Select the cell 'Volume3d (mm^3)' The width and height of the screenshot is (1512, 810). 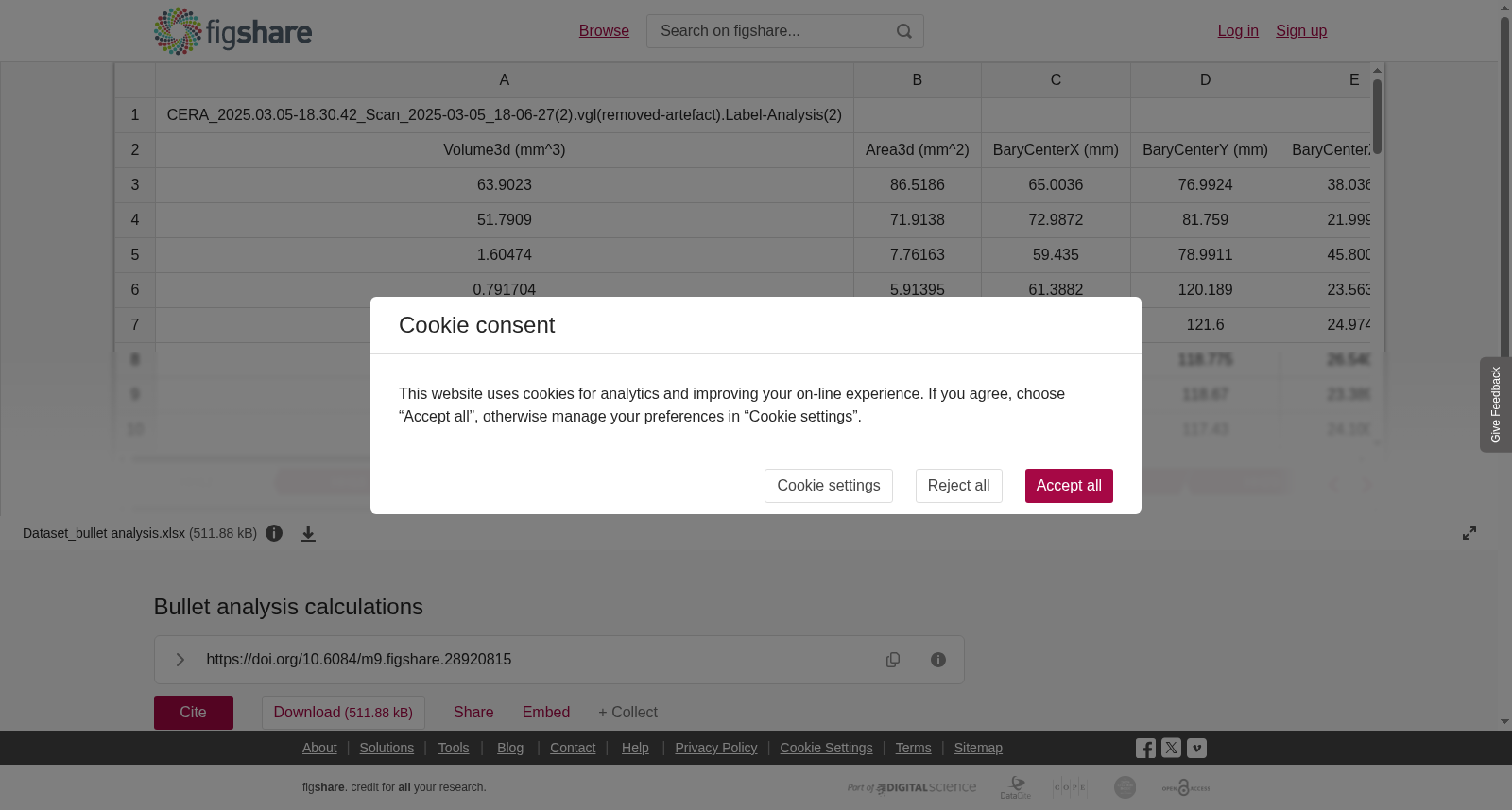coord(505,150)
